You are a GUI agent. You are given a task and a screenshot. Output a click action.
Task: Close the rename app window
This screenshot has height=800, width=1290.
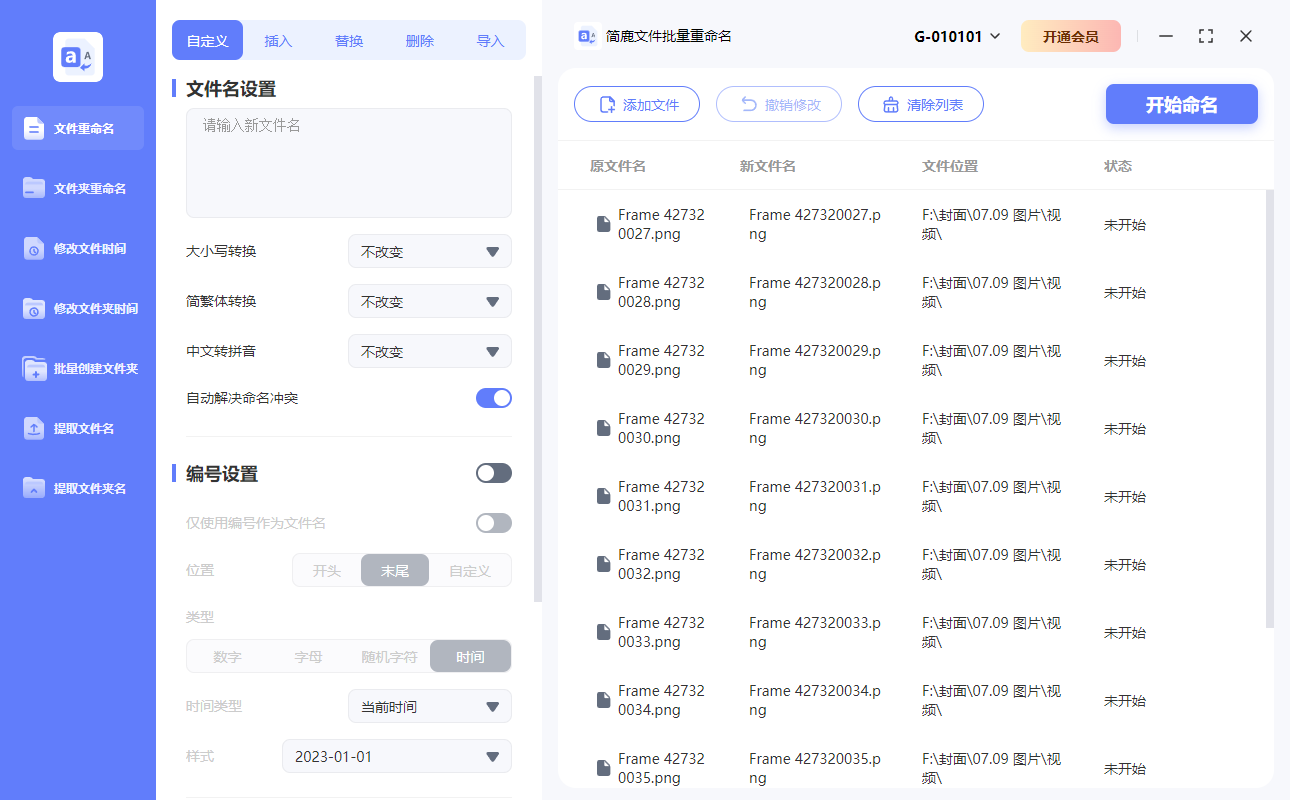(x=1246, y=36)
